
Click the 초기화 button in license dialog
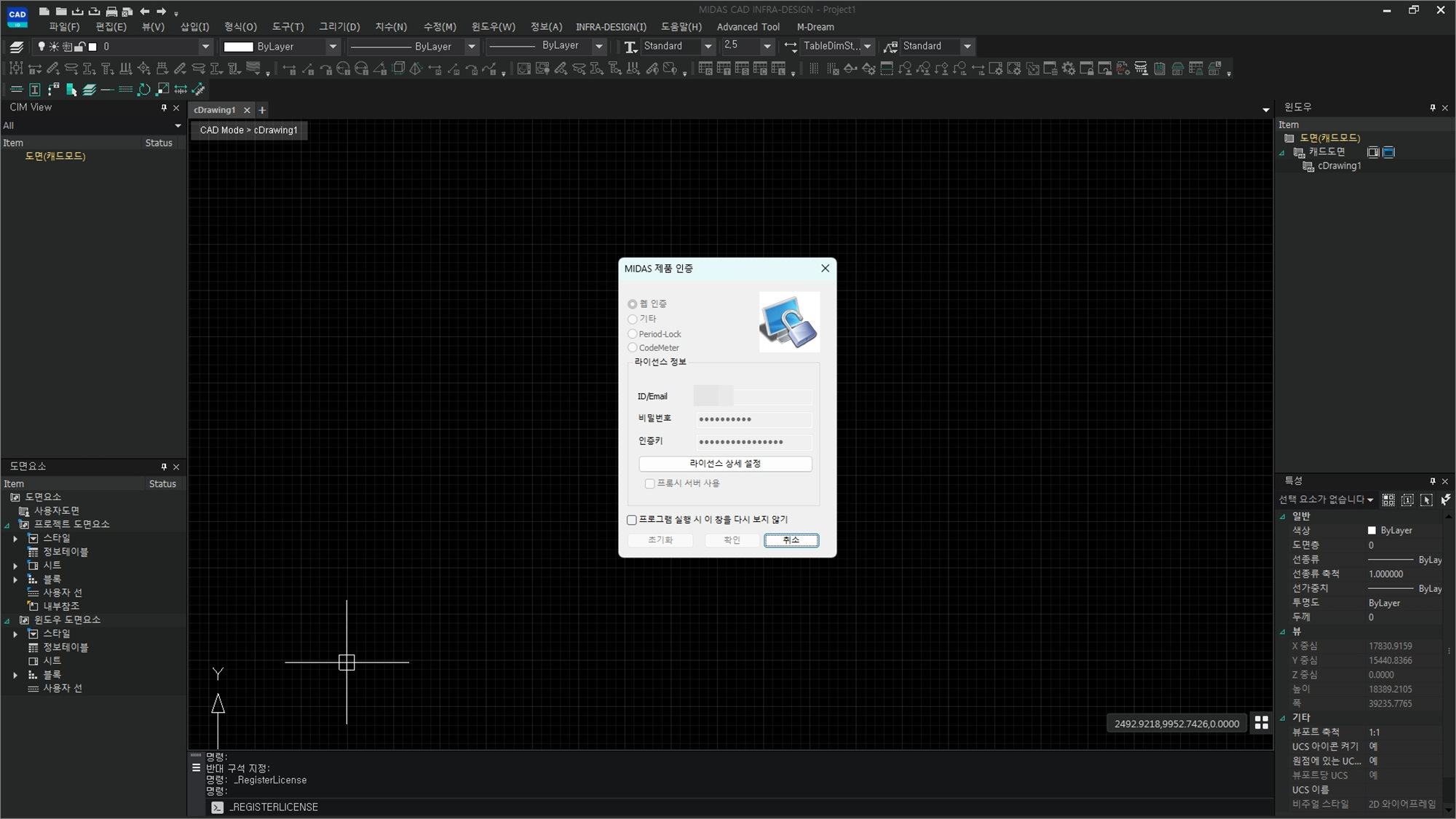(x=660, y=540)
